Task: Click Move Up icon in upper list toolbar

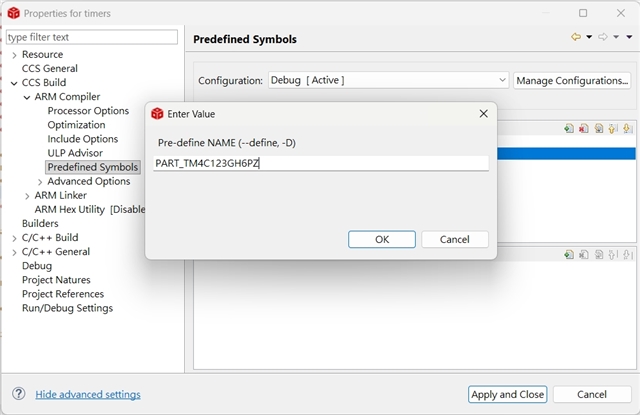Action: click(612, 128)
